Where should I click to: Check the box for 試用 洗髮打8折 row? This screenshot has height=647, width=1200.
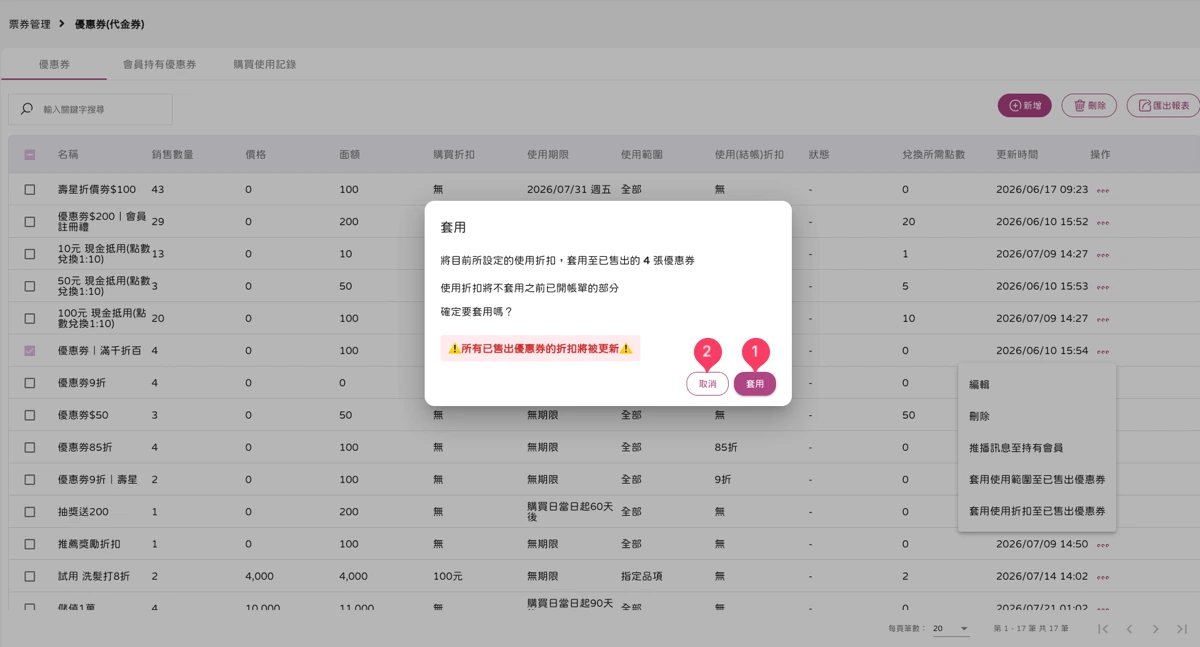29,576
